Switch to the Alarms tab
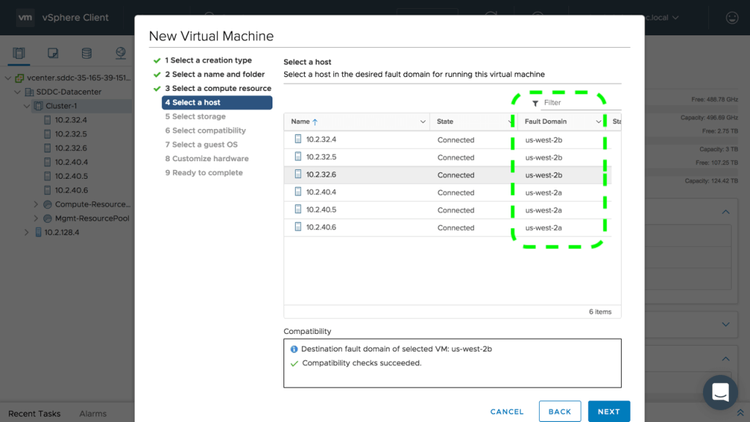The height and width of the screenshot is (422, 750). click(93, 413)
